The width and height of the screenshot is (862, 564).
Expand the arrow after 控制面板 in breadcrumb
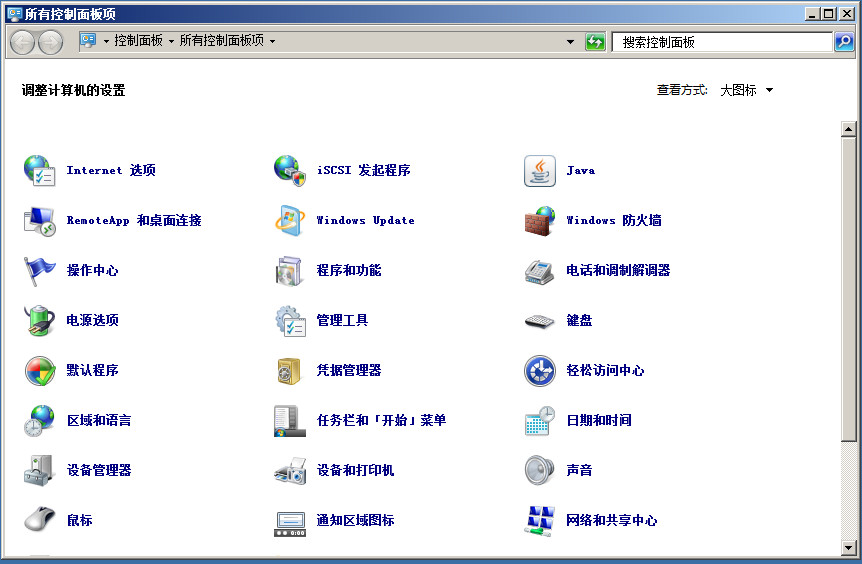coord(171,41)
